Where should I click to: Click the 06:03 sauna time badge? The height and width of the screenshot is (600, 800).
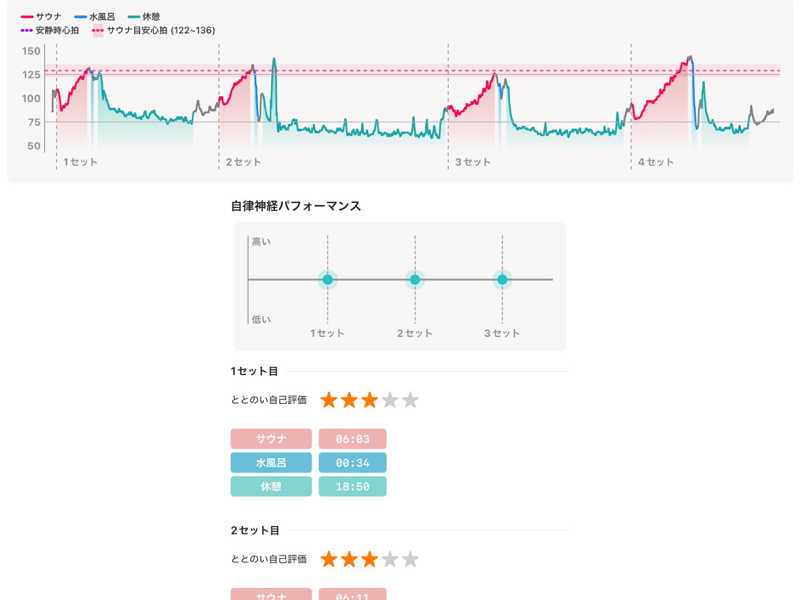click(352, 439)
